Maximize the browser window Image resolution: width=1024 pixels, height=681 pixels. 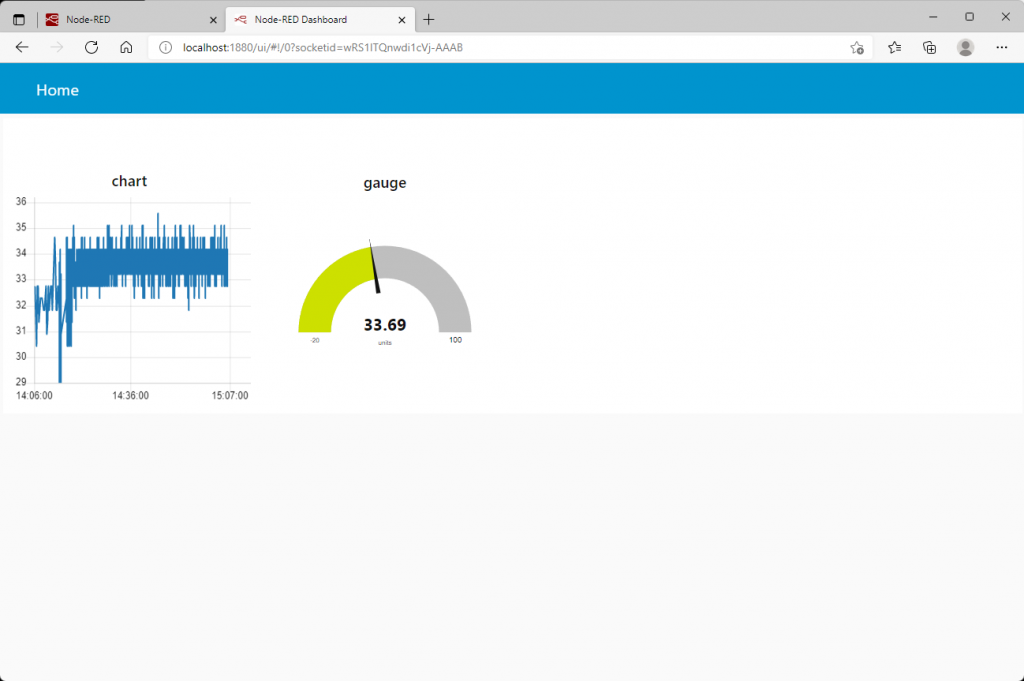969,17
